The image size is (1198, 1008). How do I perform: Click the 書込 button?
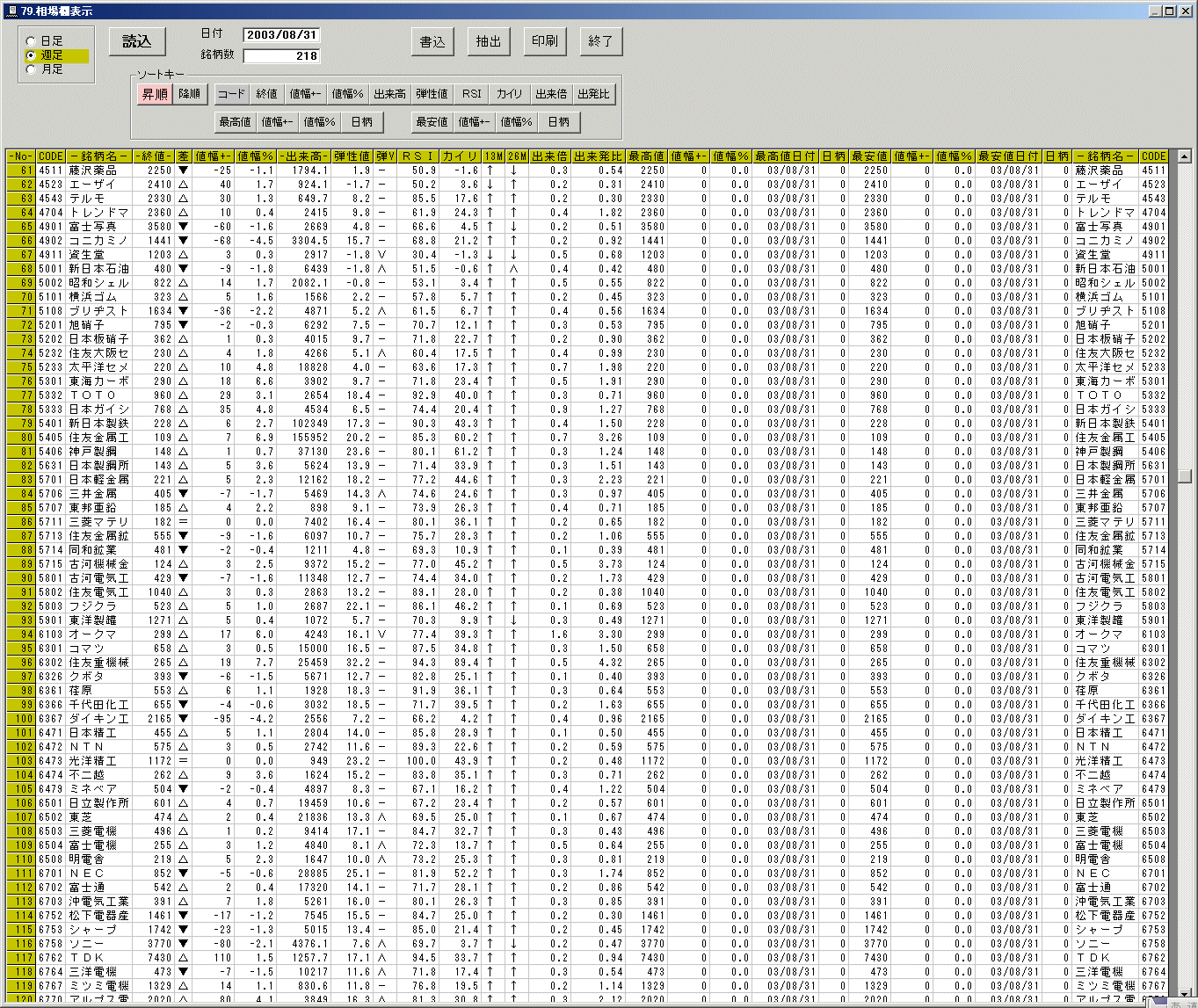tap(432, 41)
